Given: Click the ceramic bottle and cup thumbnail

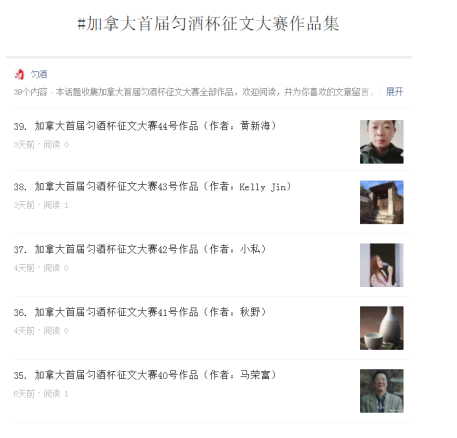Looking at the screenshot, I should [x=382, y=328].
